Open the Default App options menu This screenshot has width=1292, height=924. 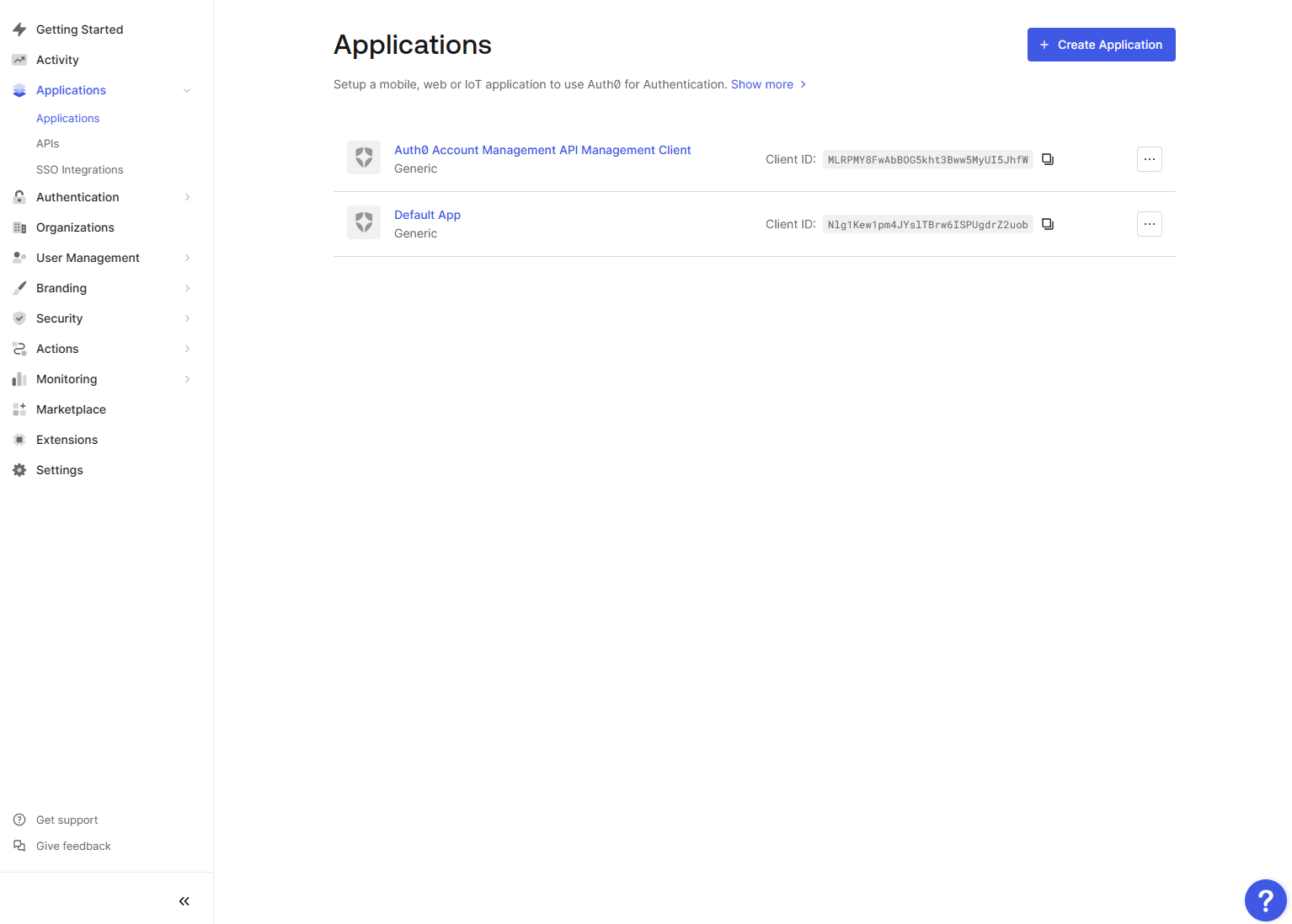1149,224
